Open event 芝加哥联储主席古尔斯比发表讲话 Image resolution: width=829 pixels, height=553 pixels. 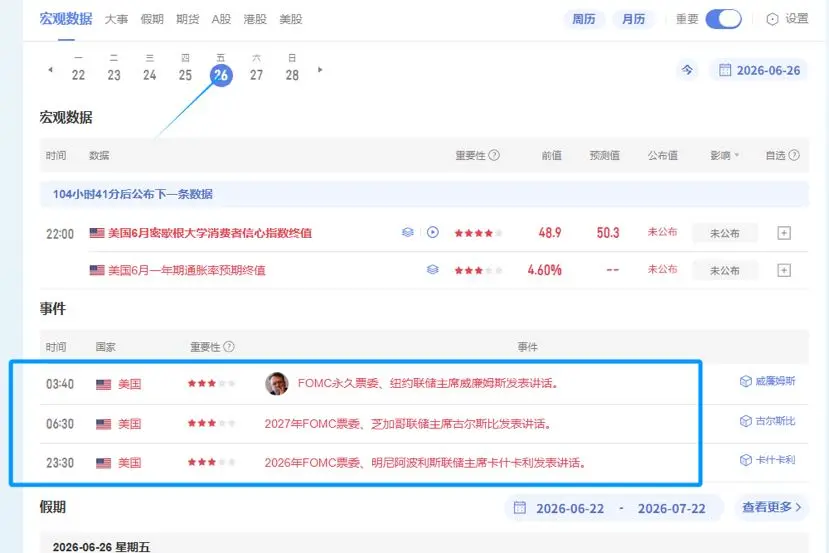(x=407, y=424)
